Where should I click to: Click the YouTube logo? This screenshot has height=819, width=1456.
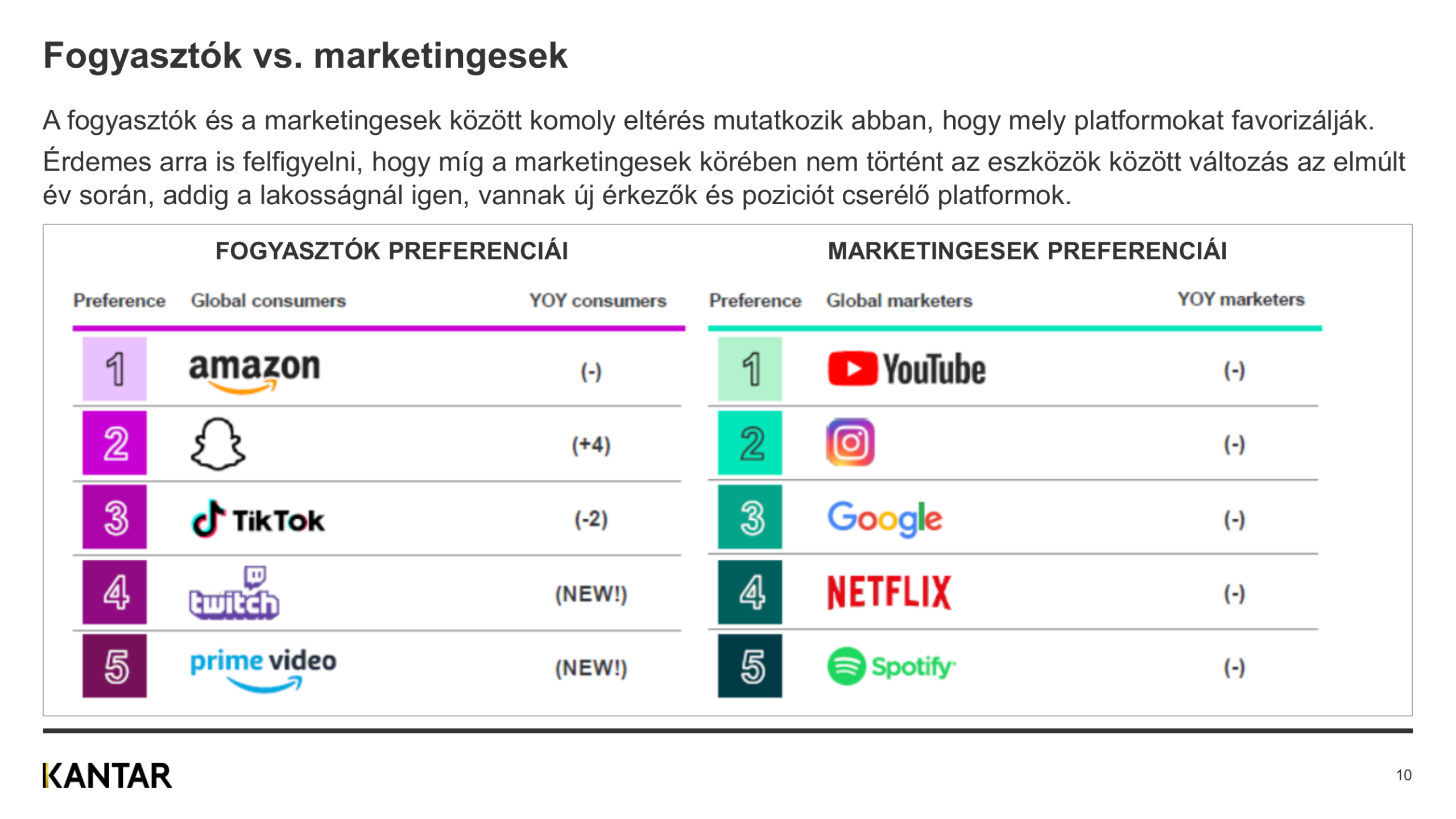[x=907, y=369]
